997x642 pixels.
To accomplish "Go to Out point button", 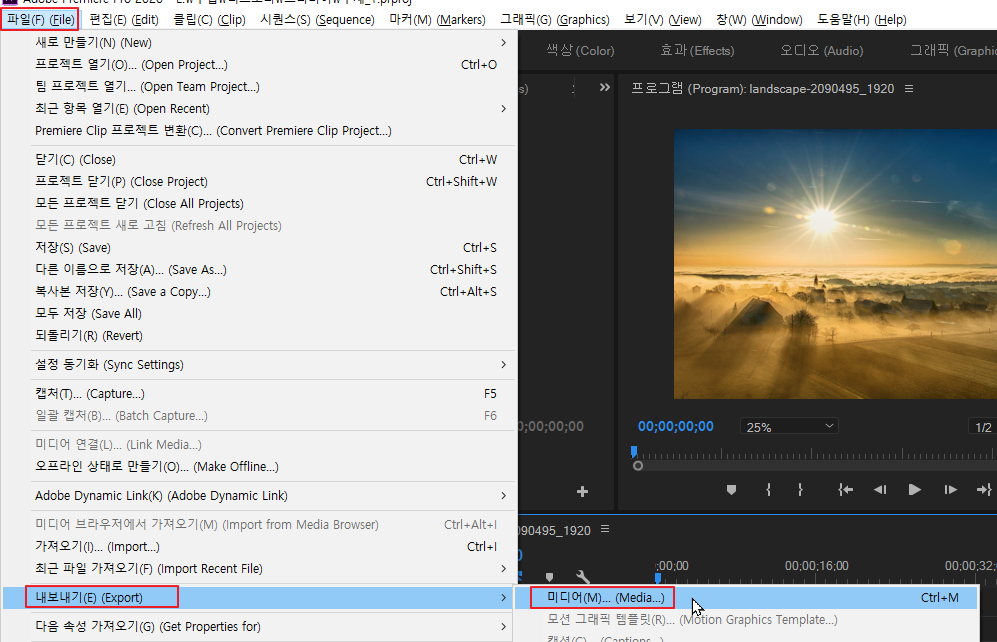I will tap(984, 490).
